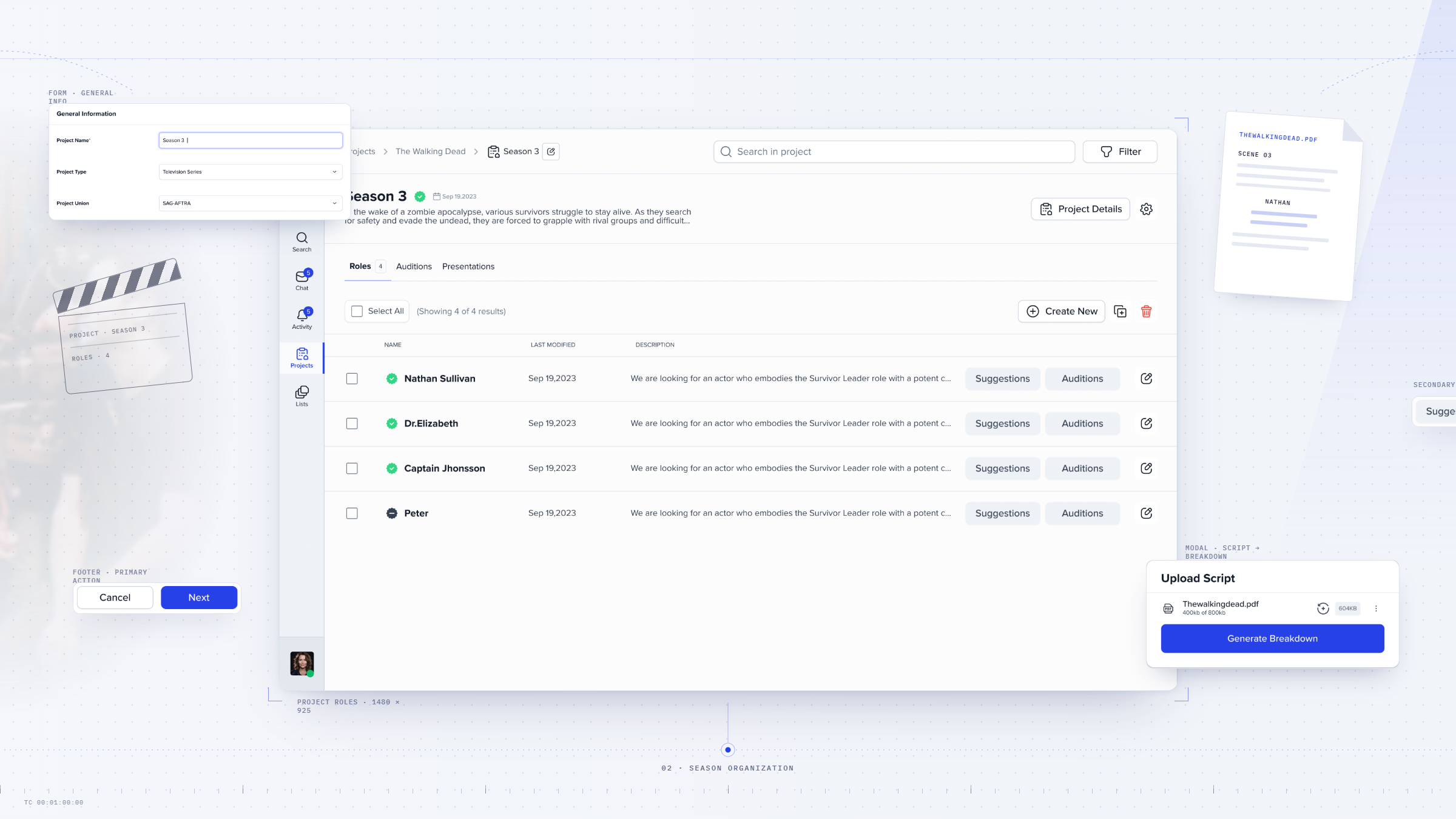Open project settings gear icon

coord(1146,209)
